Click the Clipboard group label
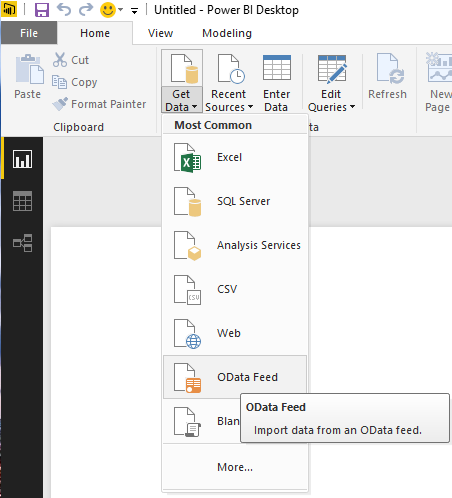The image size is (452, 498). (79, 127)
